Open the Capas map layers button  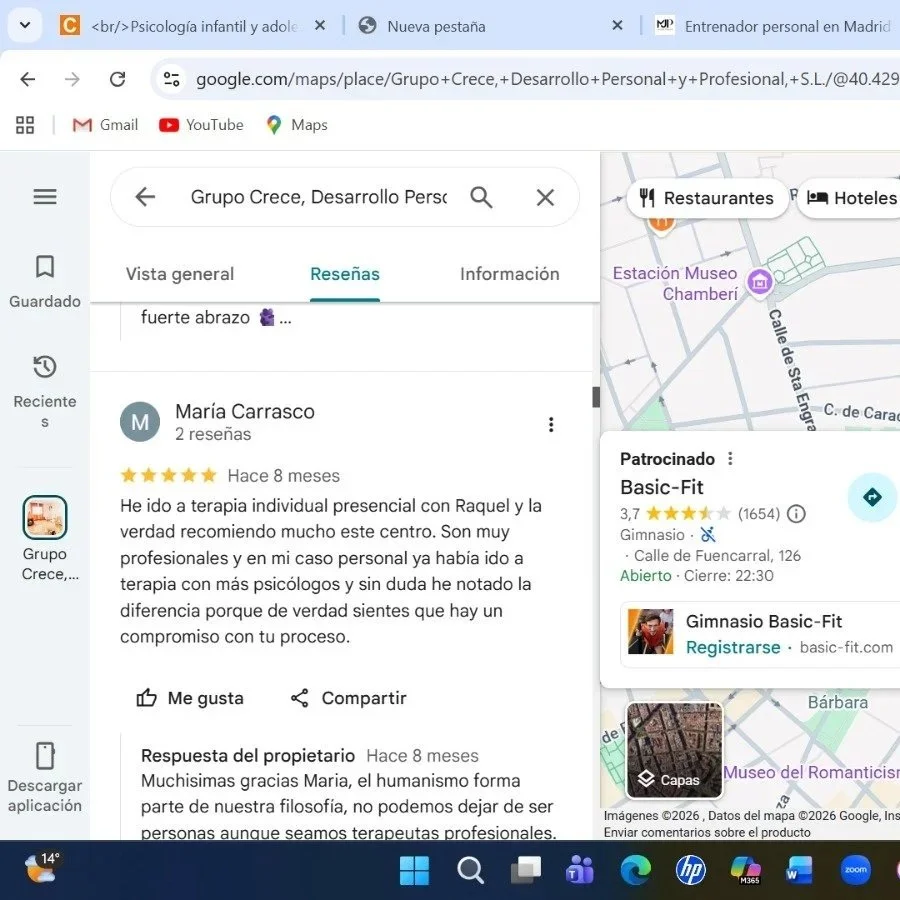[674, 750]
